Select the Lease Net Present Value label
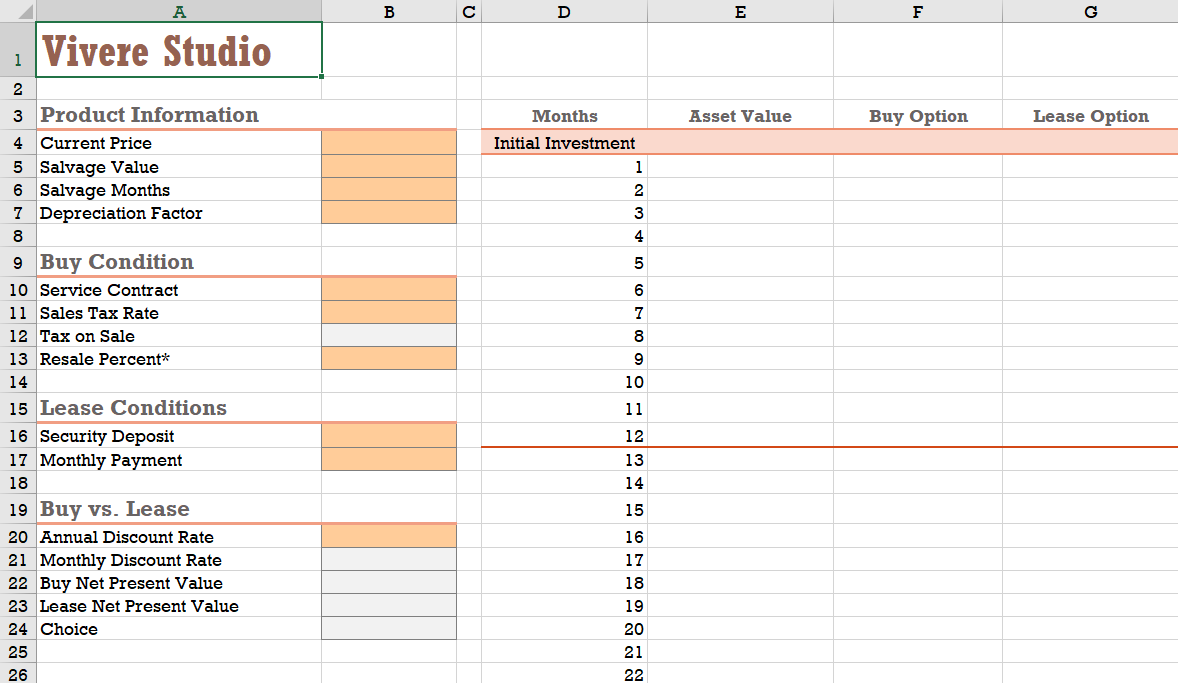1178x683 pixels. pyautogui.click(x=139, y=606)
